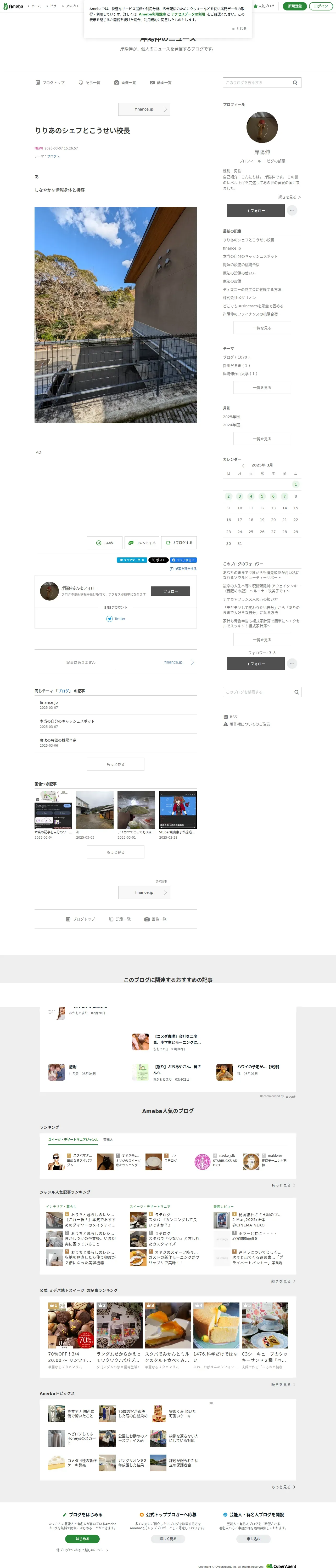This screenshot has width=336, height=1568.
Task: Open the 画像一覧 tab in the top navigation
Action: coord(125,83)
